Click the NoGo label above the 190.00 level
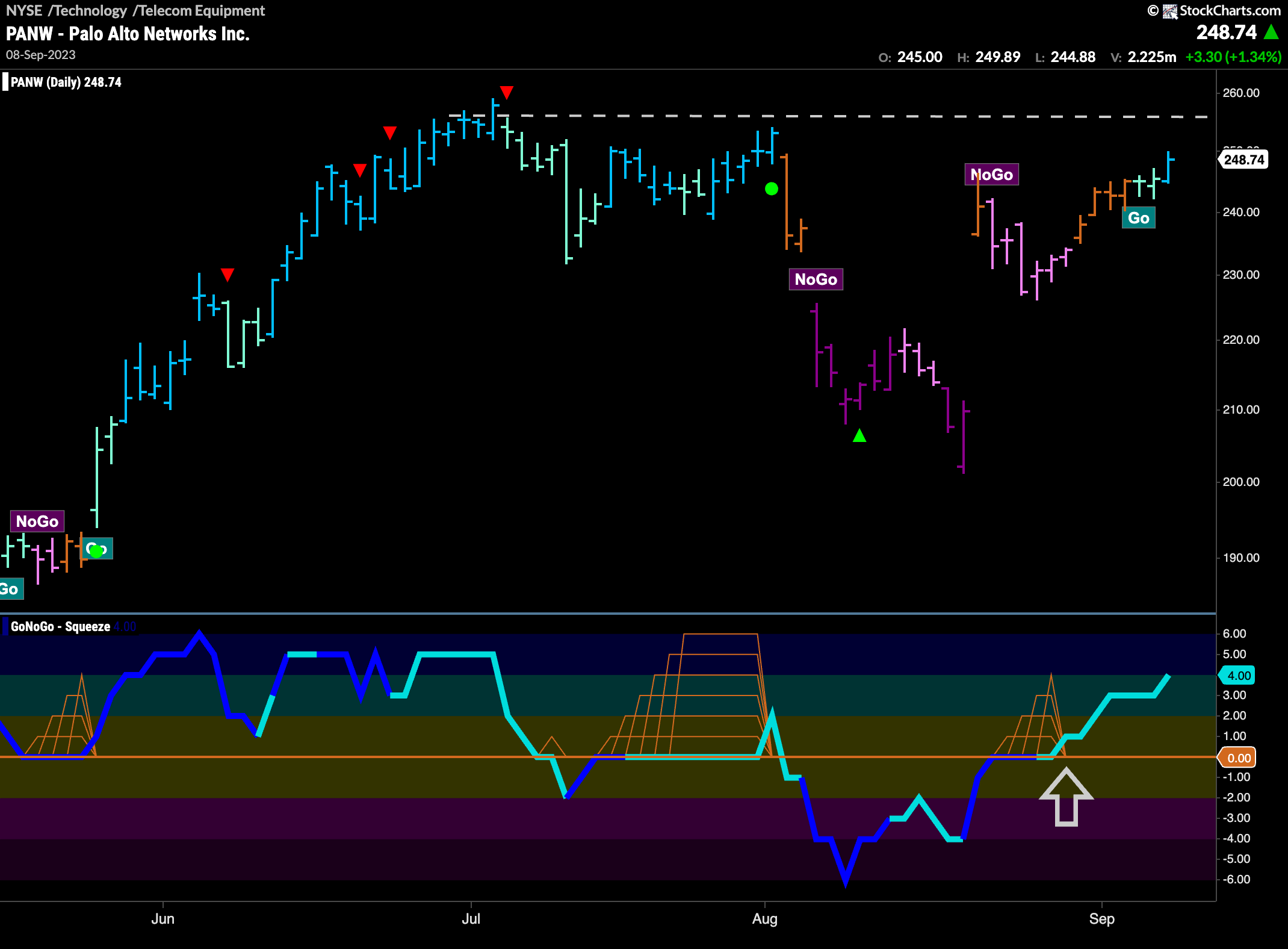This screenshot has height=949, width=1288. tap(37, 521)
